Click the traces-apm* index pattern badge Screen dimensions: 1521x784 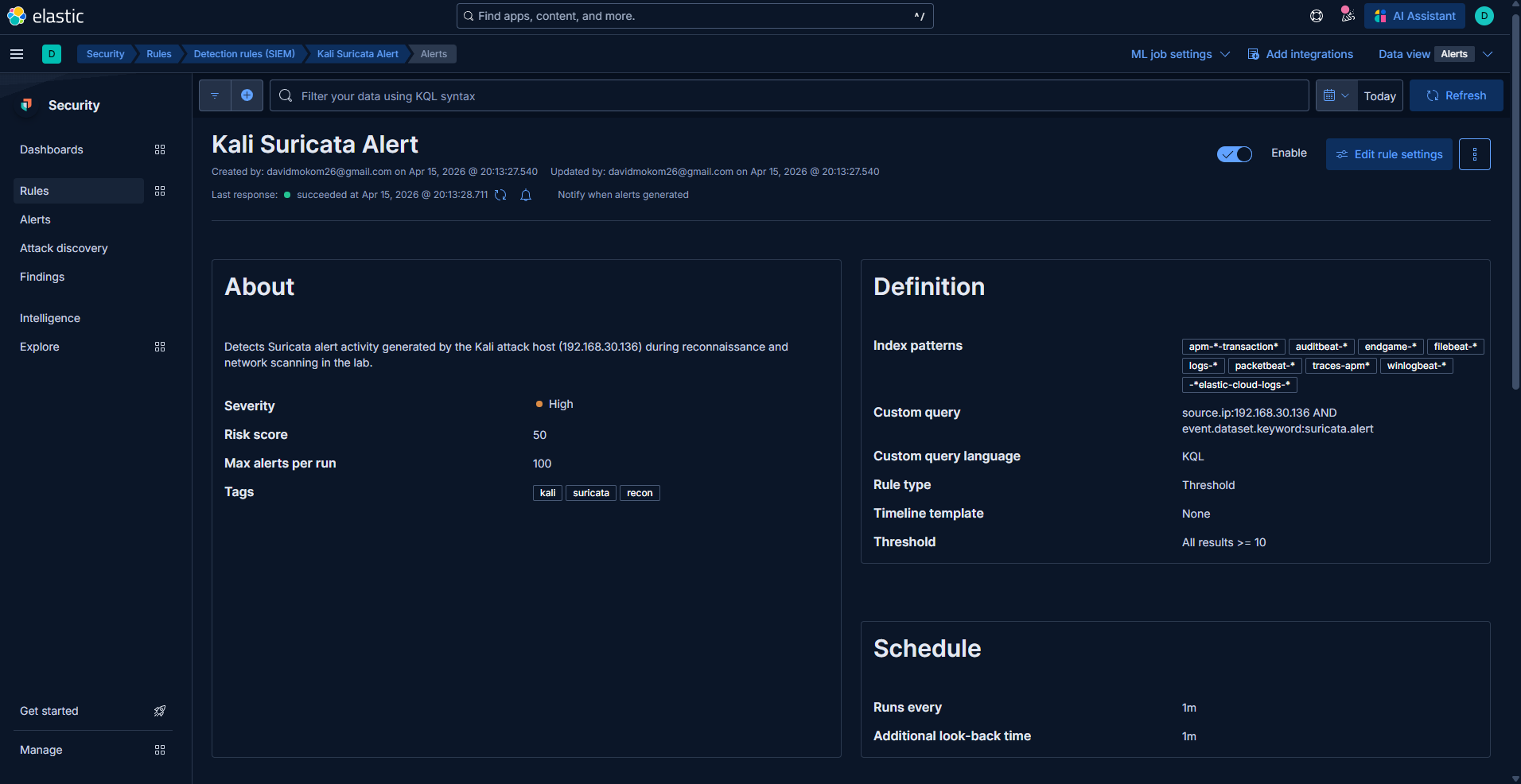click(1341, 366)
